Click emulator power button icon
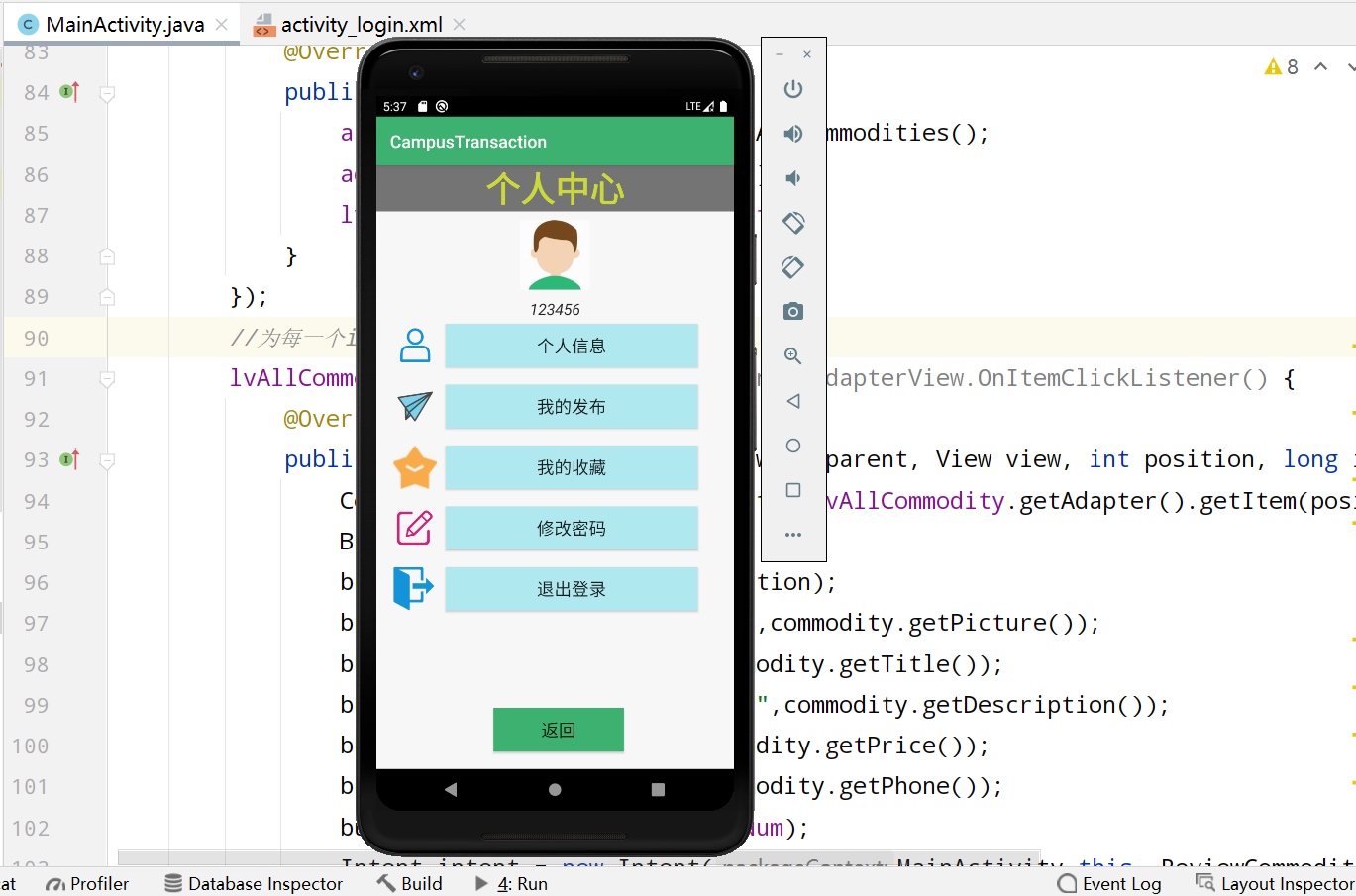Image resolution: width=1356 pixels, height=896 pixels. (x=793, y=89)
